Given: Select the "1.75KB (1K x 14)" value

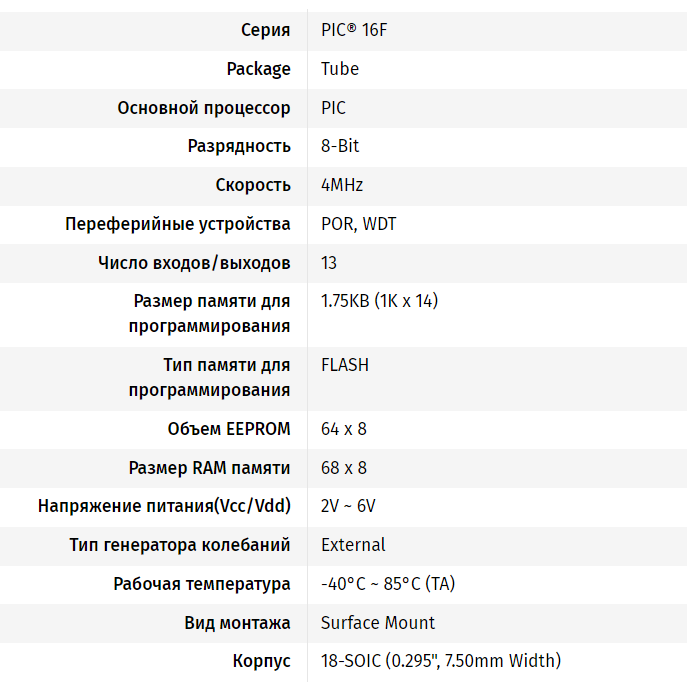Looking at the screenshot, I should coord(379,301).
